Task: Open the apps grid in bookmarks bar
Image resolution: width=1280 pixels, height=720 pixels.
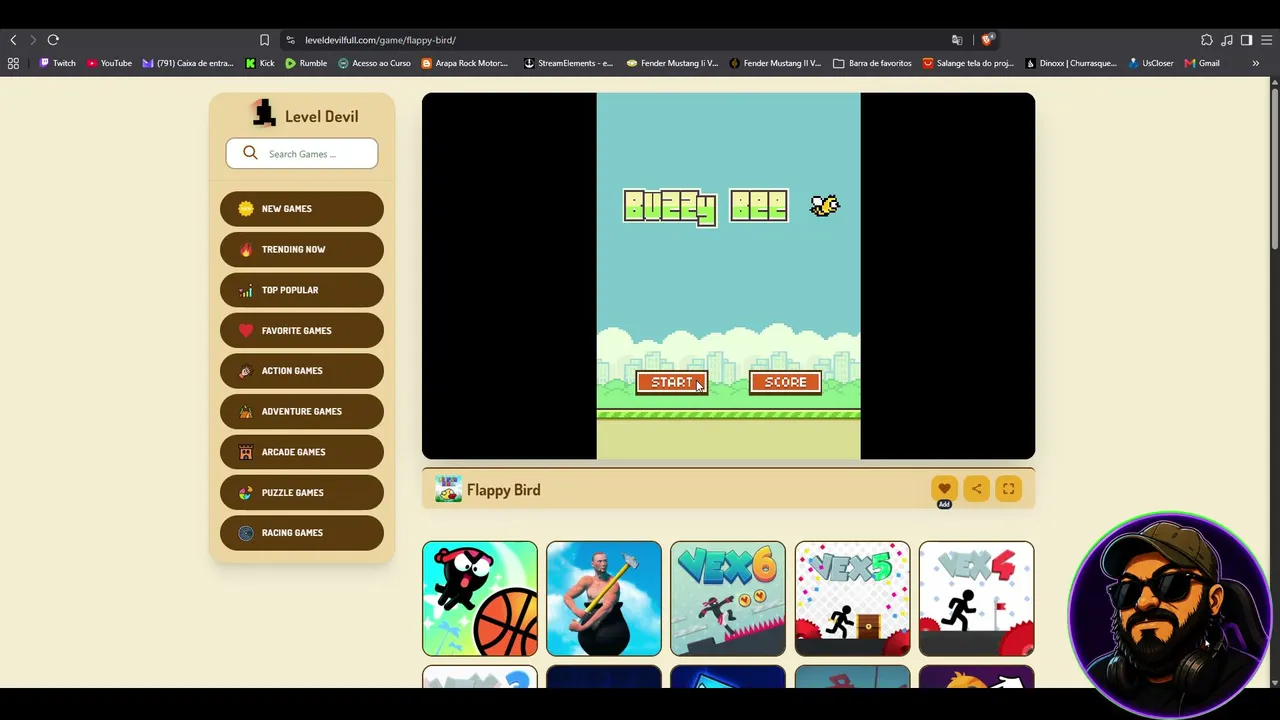Action: point(13,63)
